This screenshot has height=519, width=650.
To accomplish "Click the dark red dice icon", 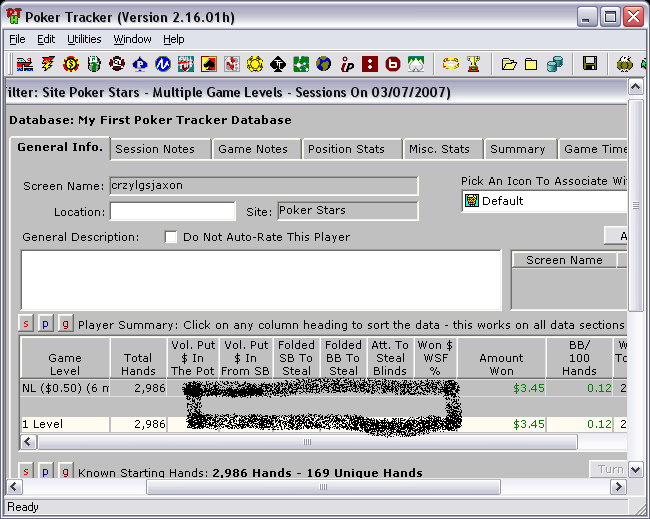I will [370, 64].
